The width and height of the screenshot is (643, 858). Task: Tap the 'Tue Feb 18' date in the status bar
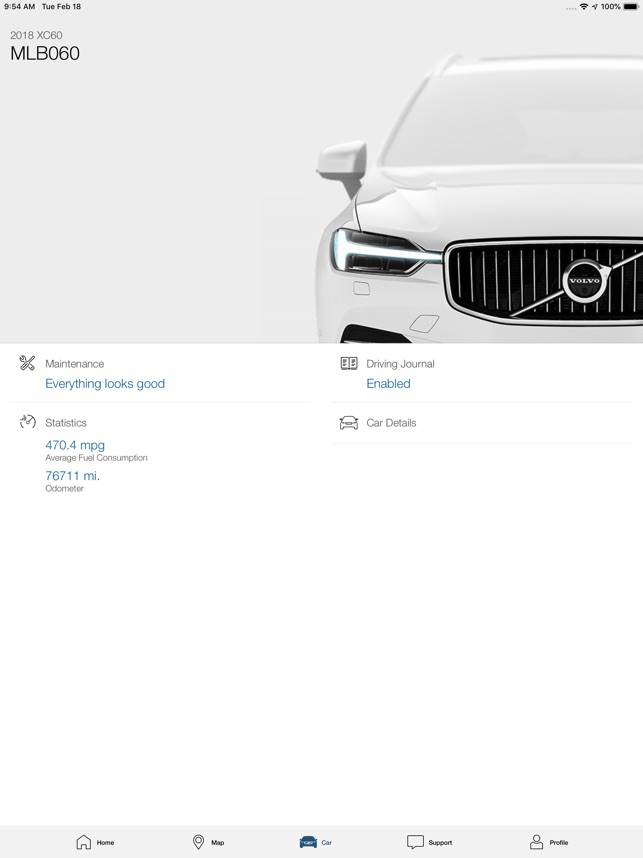click(61, 7)
